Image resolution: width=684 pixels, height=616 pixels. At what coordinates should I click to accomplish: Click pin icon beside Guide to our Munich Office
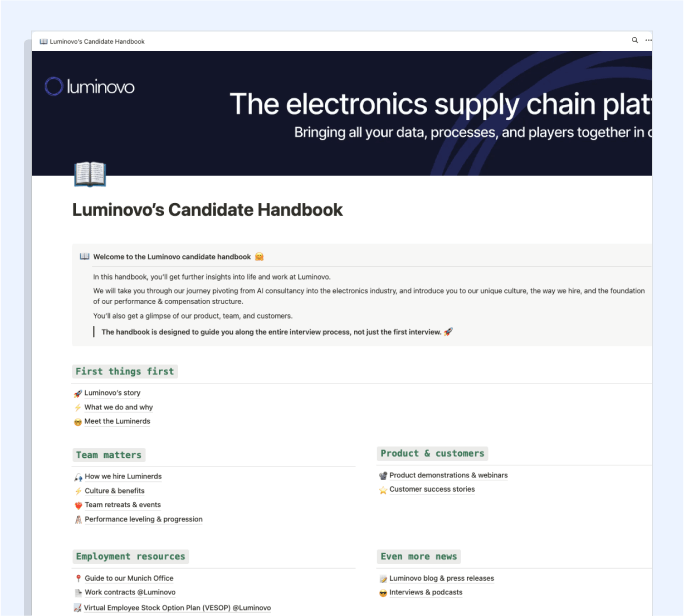(78, 578)
